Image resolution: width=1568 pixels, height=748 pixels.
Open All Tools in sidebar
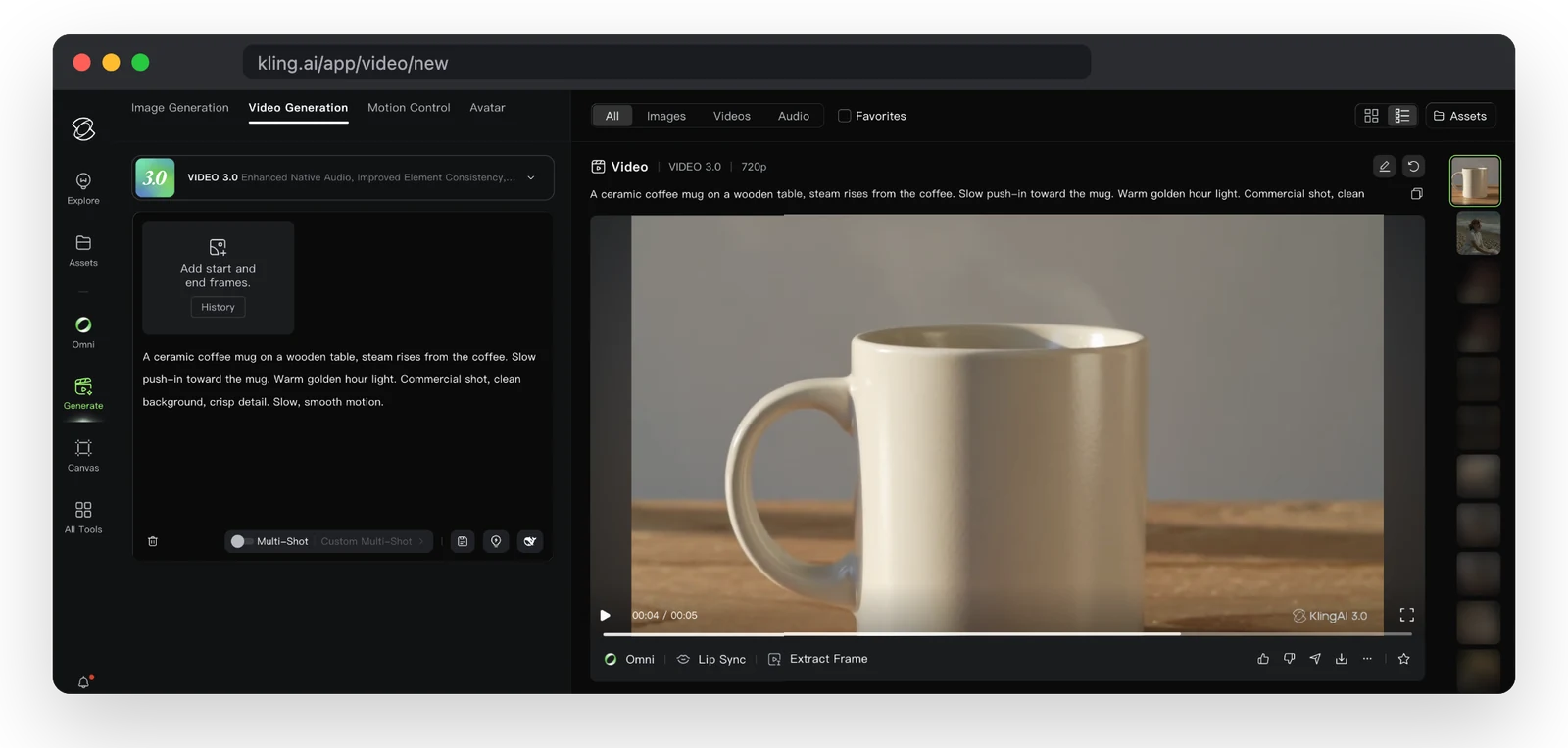click(83, 517)
